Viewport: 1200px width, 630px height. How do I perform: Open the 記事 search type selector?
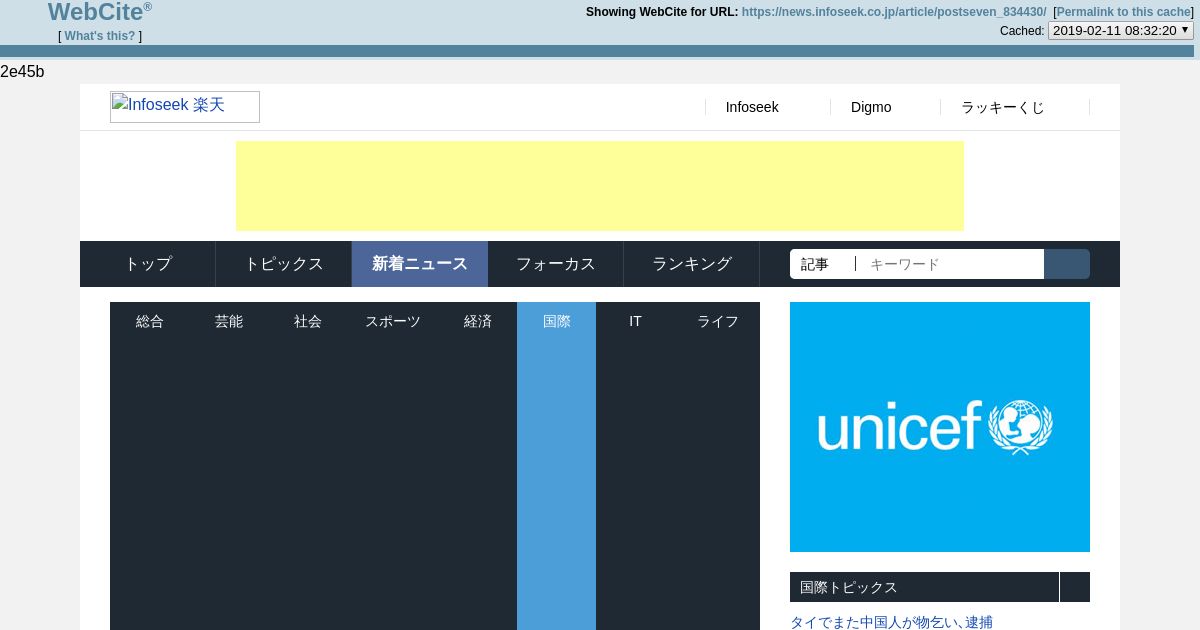822,264
